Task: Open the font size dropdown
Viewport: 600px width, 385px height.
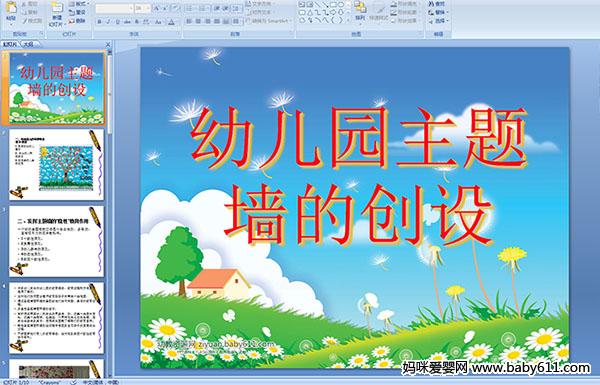Action: pos(148,8)
